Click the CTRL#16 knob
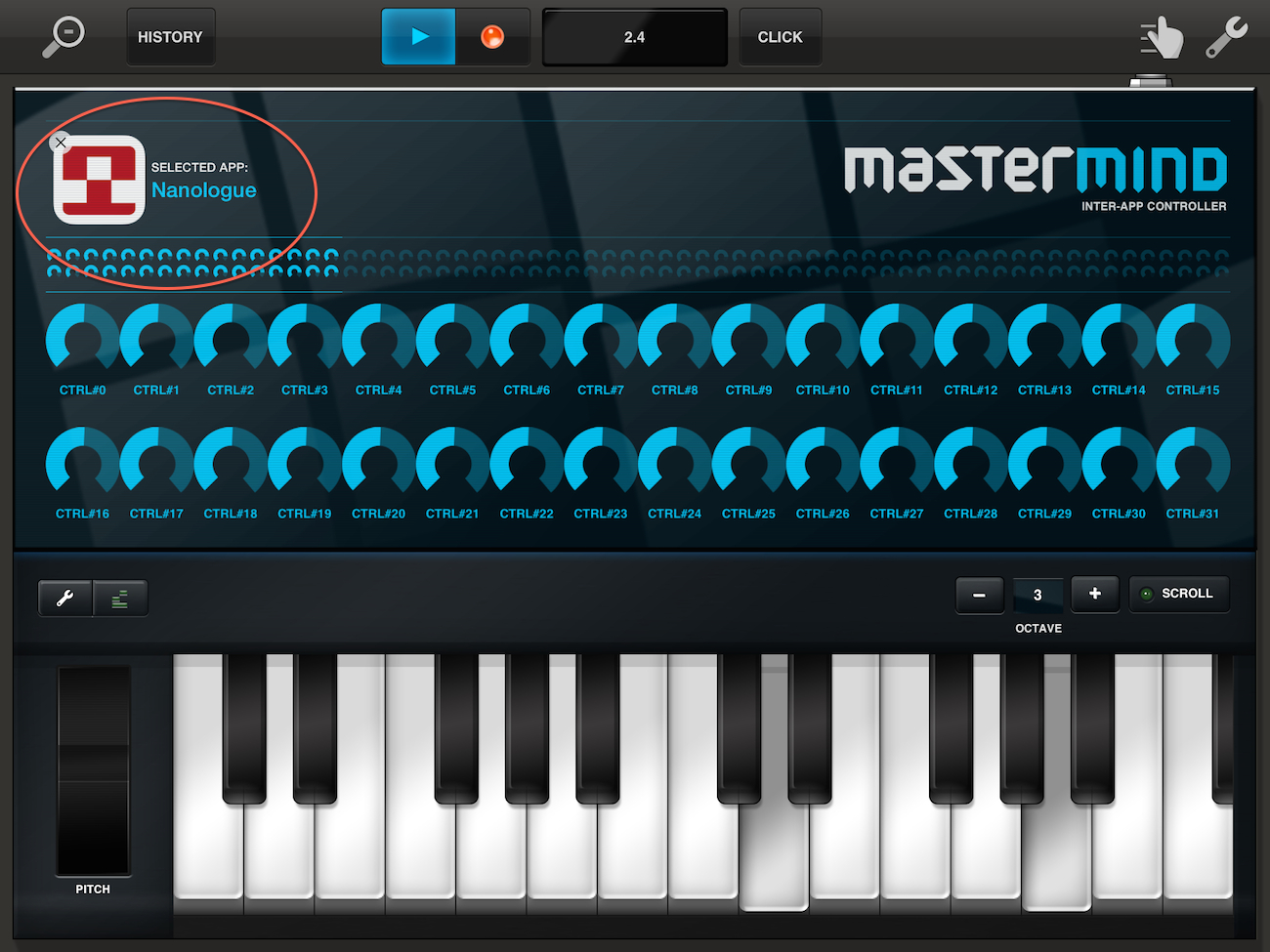 [x=82, y=462]
